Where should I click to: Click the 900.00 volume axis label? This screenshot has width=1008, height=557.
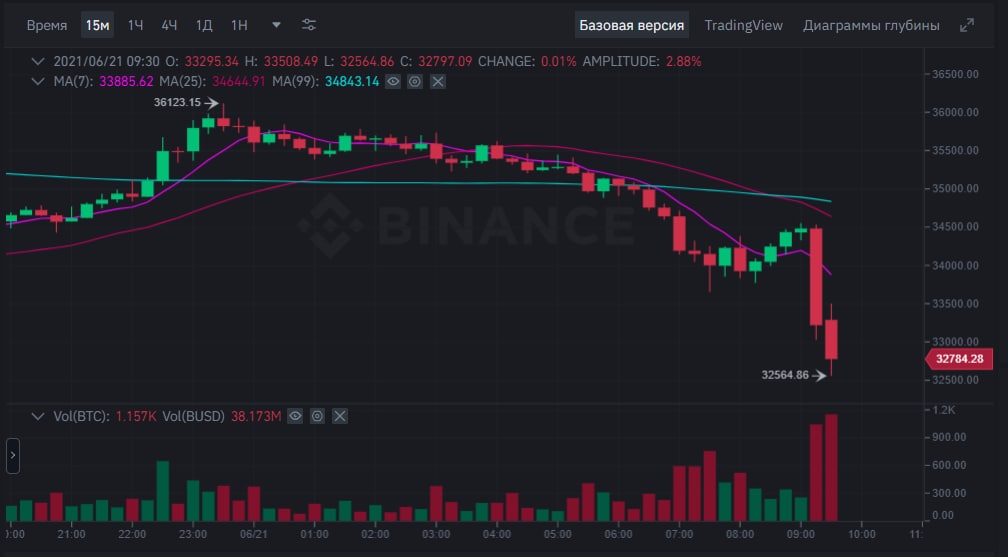coord(949,437)
